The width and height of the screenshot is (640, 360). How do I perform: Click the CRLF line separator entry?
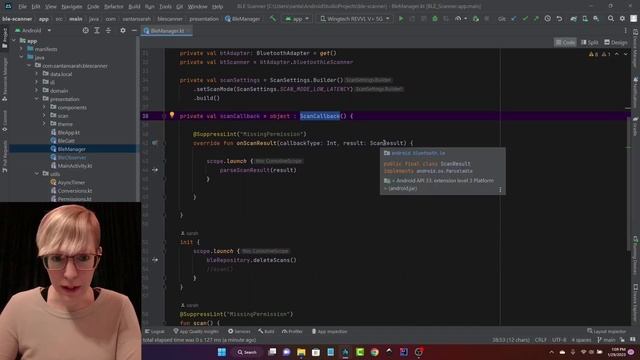[x=540, y=340]
